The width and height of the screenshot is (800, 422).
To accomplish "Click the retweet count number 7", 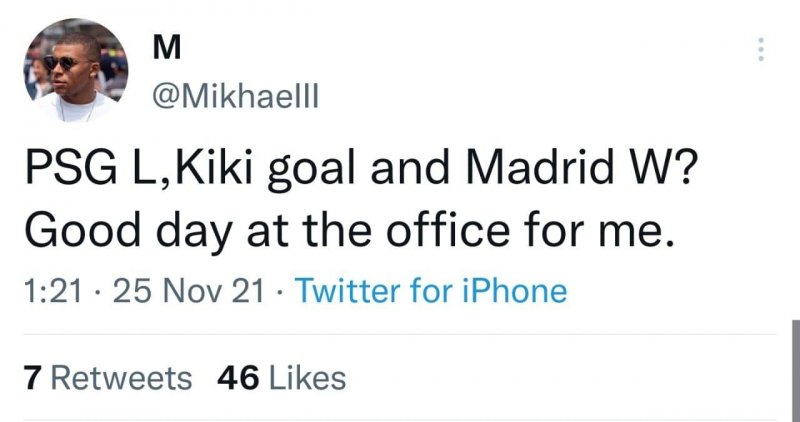I will point(32,378).
